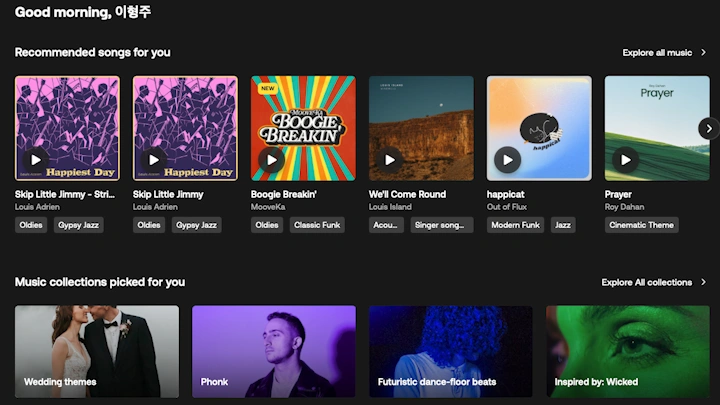Click the Jazz tag under happicat
The width and height of the screenshot is (720, 405).
(563, 225)
